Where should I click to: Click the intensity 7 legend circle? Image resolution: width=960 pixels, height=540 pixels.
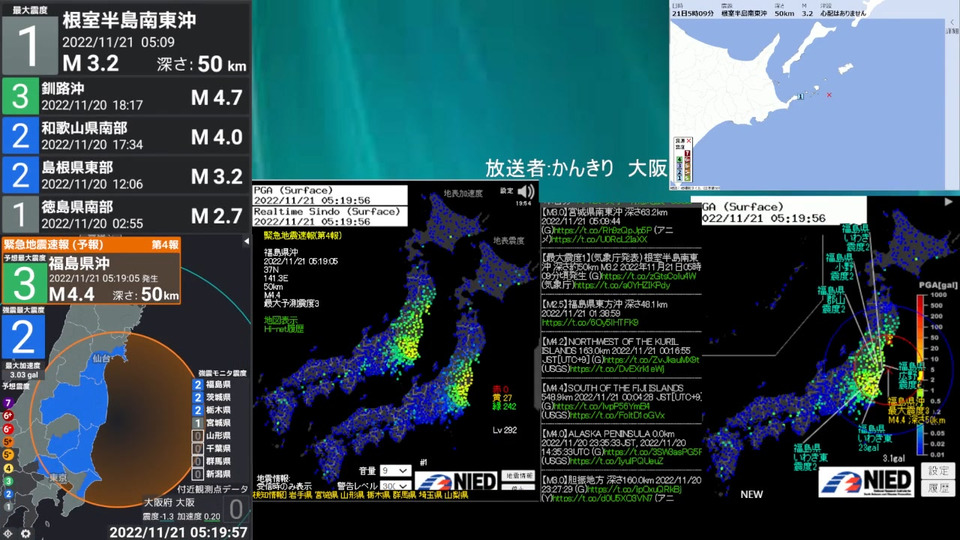[x=8, y=403]
